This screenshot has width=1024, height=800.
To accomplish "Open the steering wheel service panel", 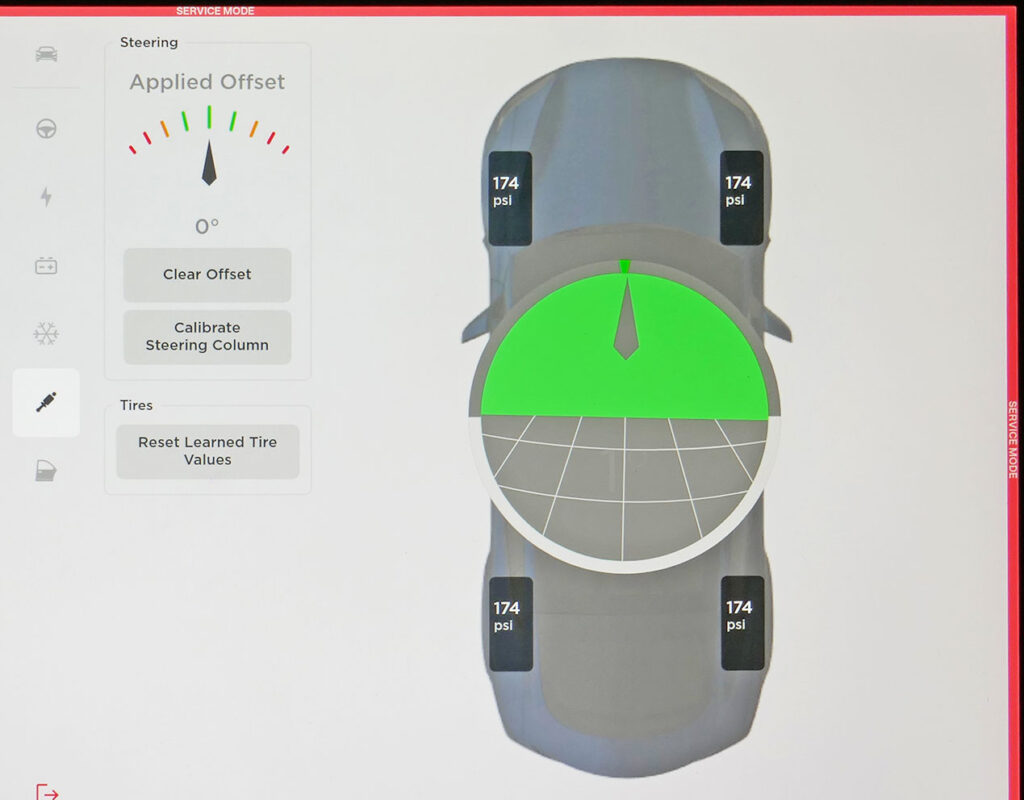I will click(x=44, y=129).
